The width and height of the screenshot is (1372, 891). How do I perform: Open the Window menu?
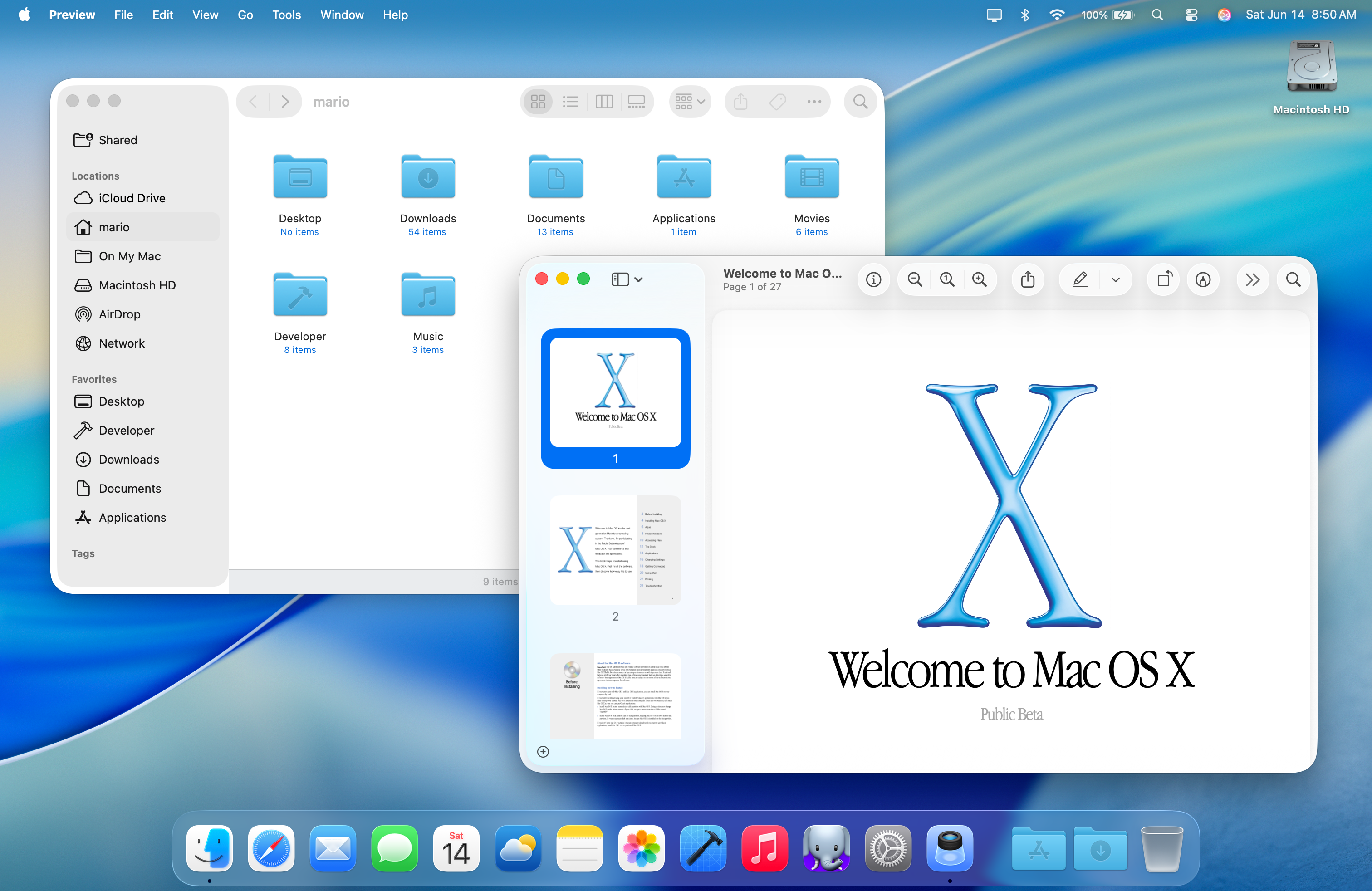[x=342, y=15]
